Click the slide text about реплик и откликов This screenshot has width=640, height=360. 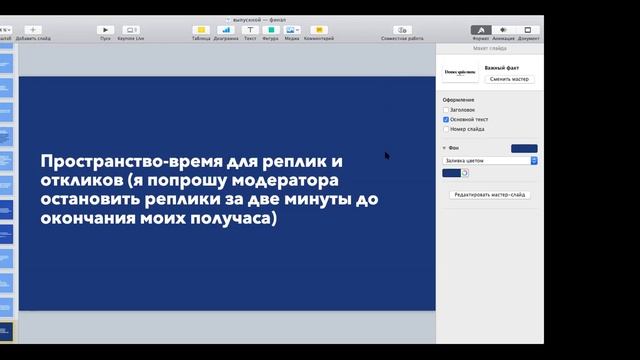[209, 190]
